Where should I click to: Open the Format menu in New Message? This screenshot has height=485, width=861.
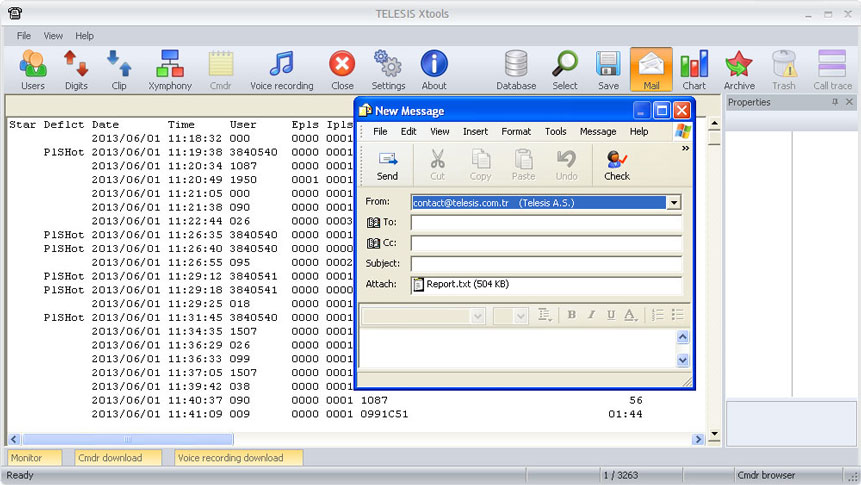[516, 131]
